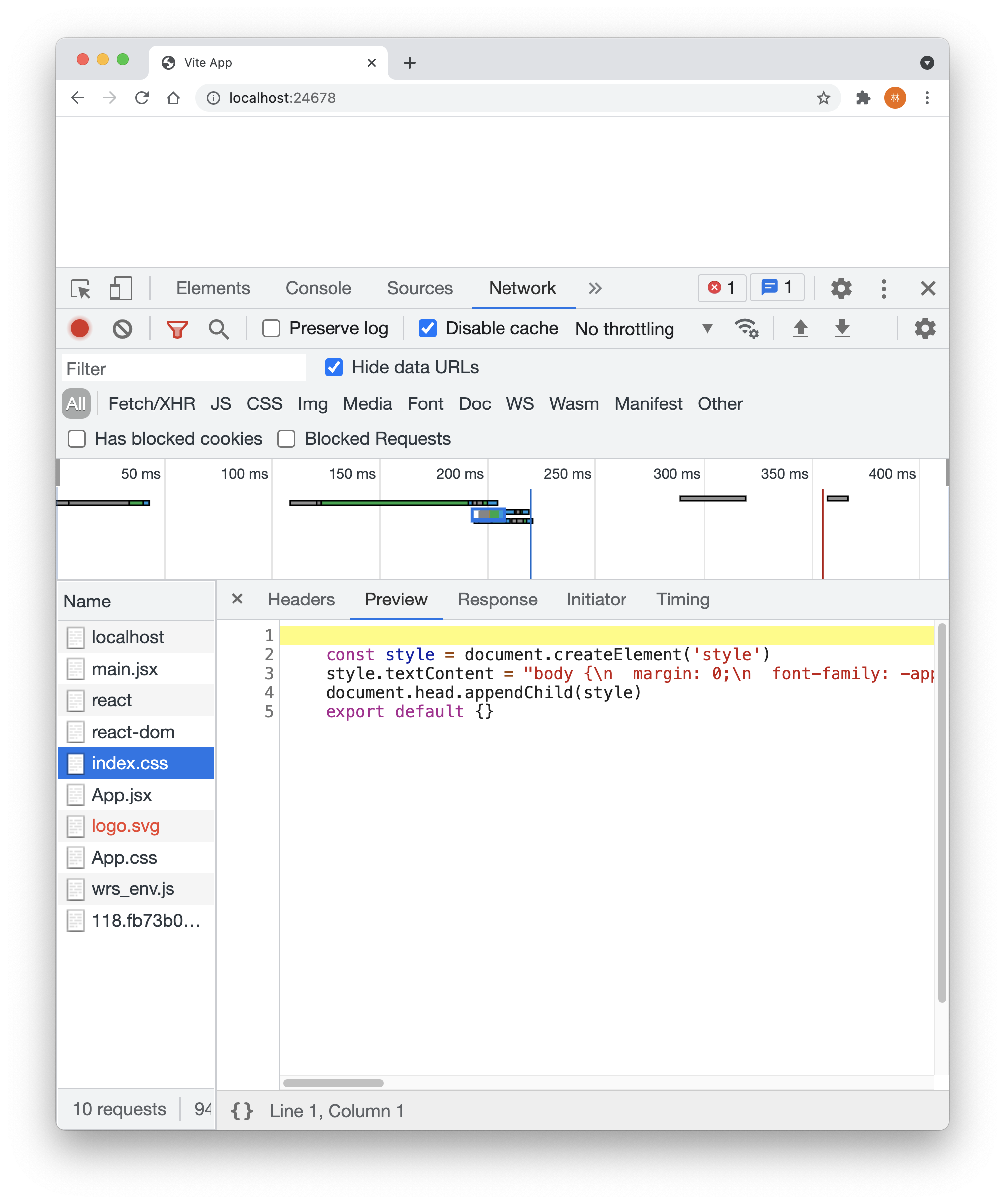Reload the page
The width and height of the screenshot is (1005, 1204).
[142, 98]
